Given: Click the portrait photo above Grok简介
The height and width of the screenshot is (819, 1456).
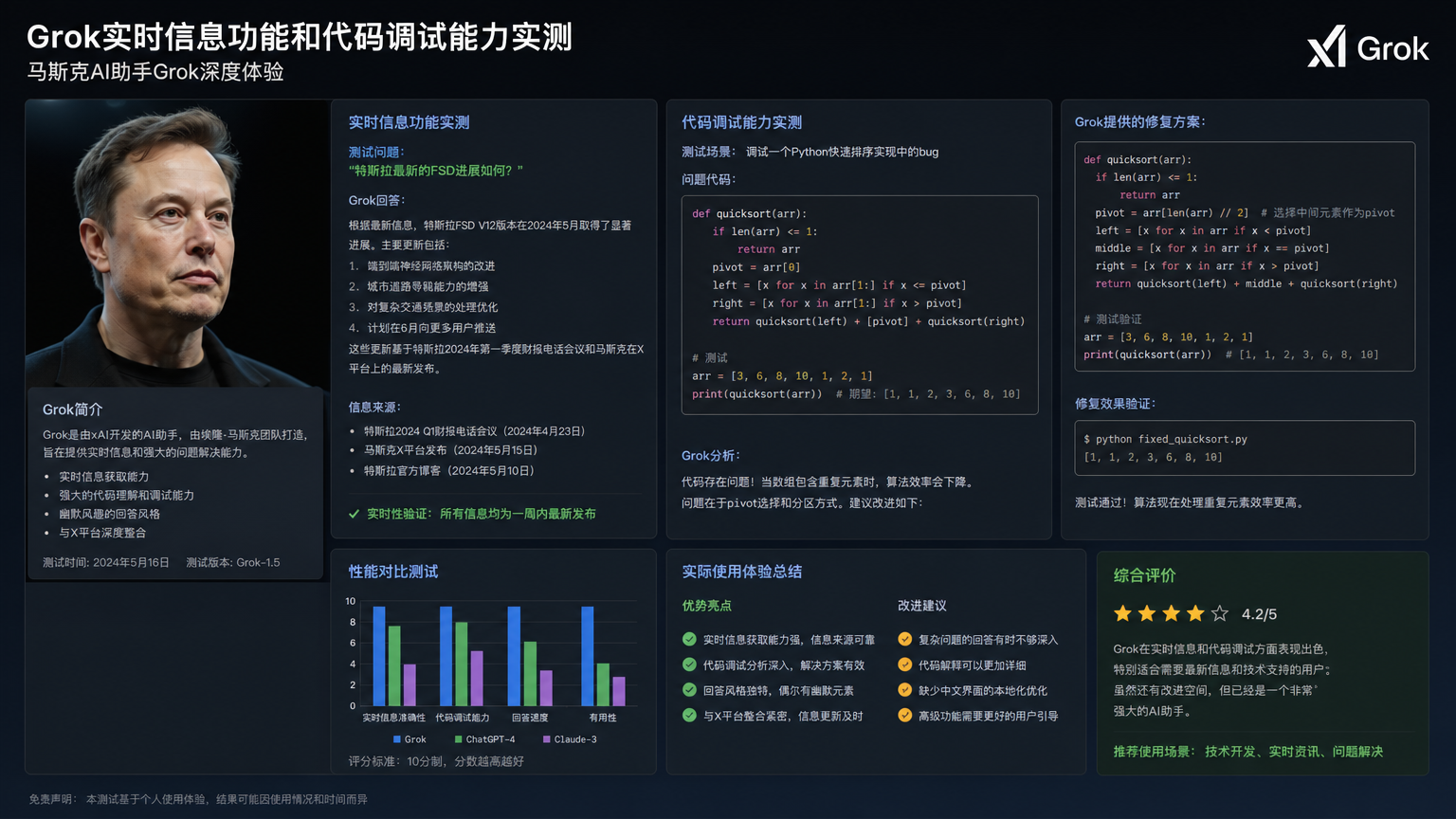Looking at the screenshot, I should [x=177, y=244].
